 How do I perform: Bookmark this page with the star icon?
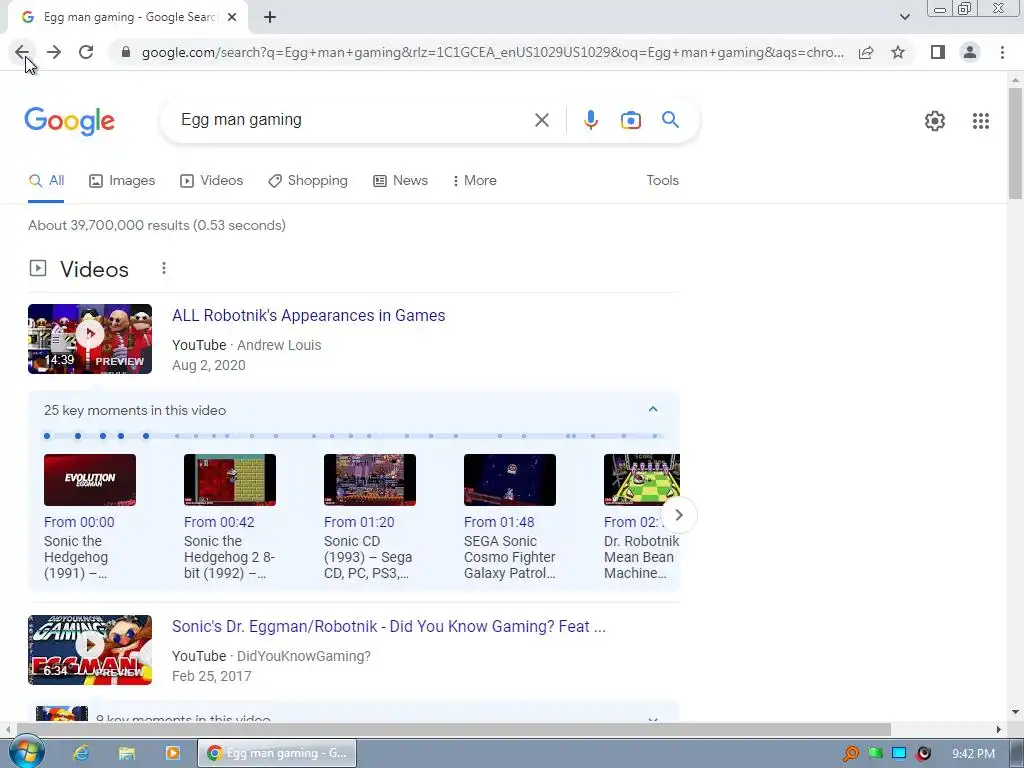click(898, 52)
